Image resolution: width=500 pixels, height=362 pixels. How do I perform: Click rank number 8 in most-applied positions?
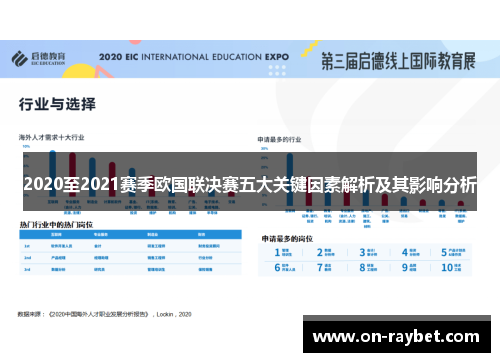362,267
